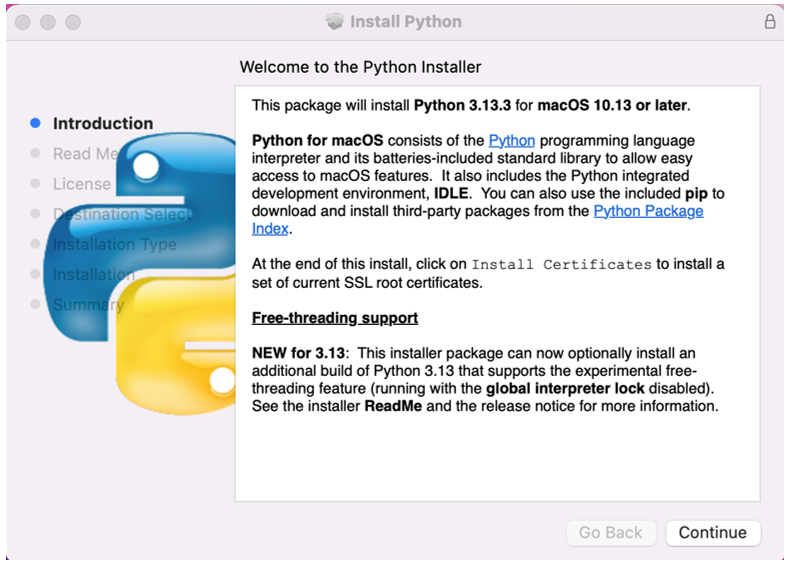Click the Python logo image

pos(140,273)
